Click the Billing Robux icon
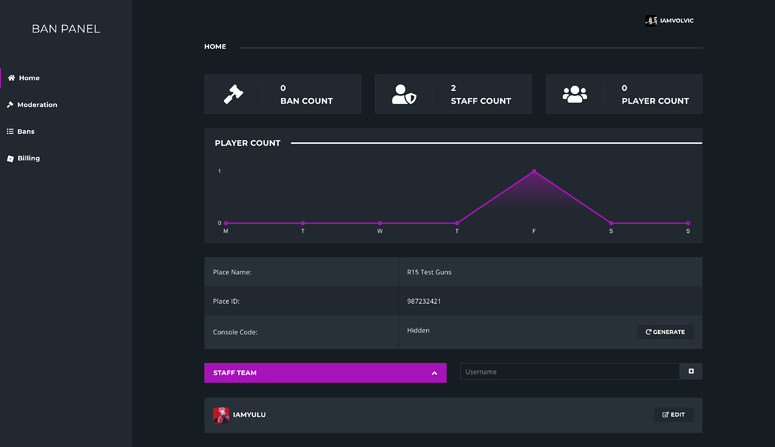Screen dimensions: 775x447 (10, 158)
